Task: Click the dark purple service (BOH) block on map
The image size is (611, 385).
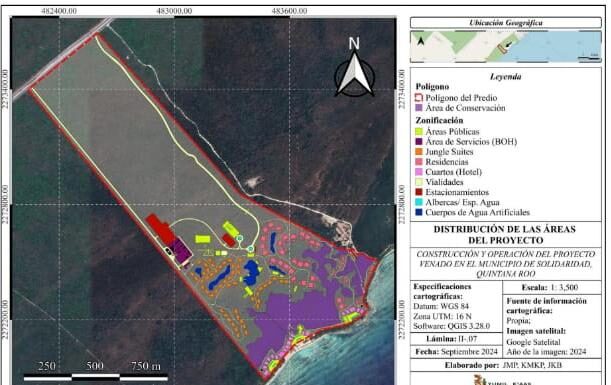Action: 180,250
